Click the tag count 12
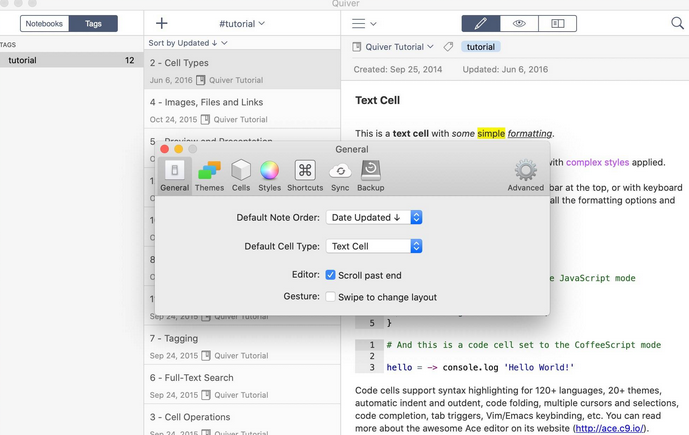 (130, 60)
